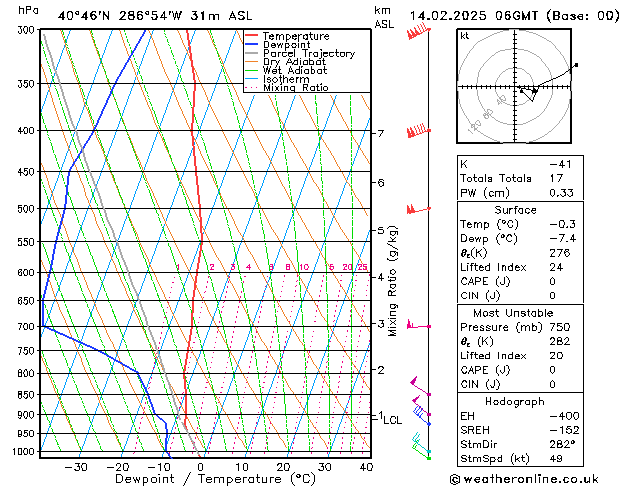
Task: Click the Totals Totals value row
Action: [516, 177]
